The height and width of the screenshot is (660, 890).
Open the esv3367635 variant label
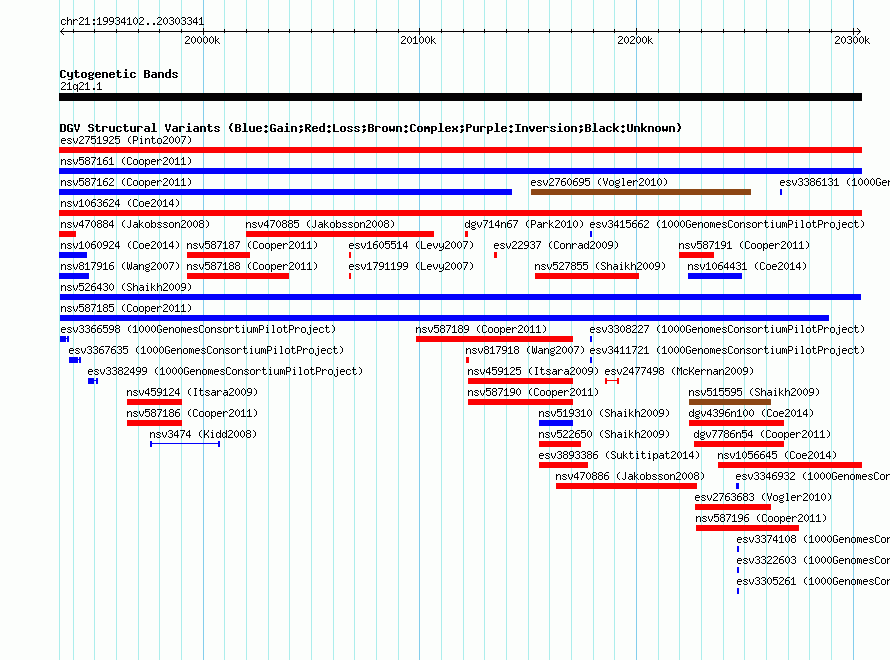[x=206, y=350]
